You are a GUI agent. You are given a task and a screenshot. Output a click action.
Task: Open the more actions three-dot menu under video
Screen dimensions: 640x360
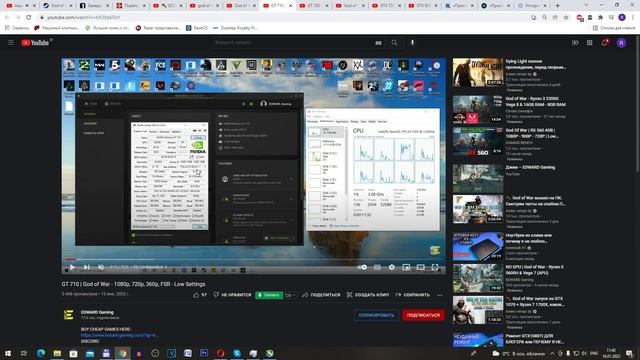(440, 295)
